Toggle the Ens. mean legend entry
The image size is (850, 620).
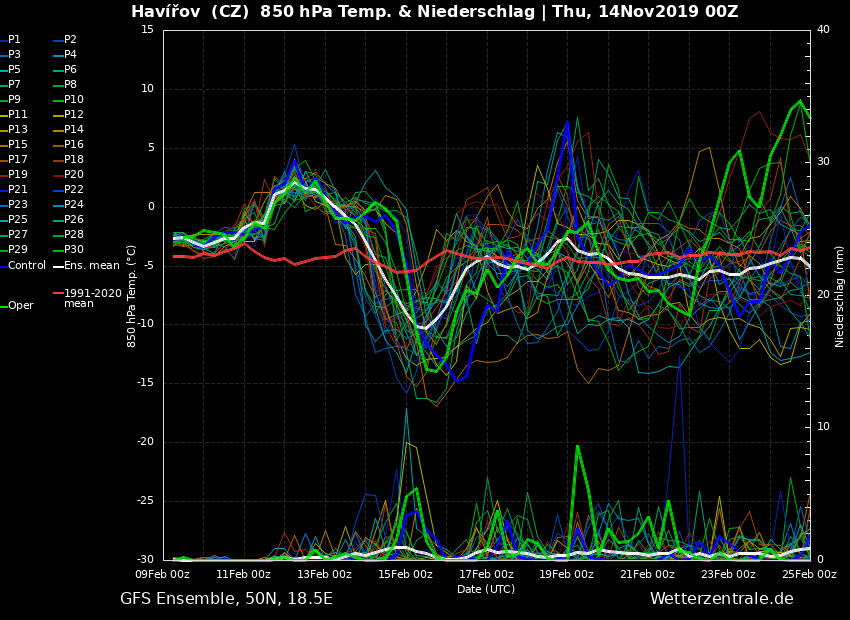point(91,265)
